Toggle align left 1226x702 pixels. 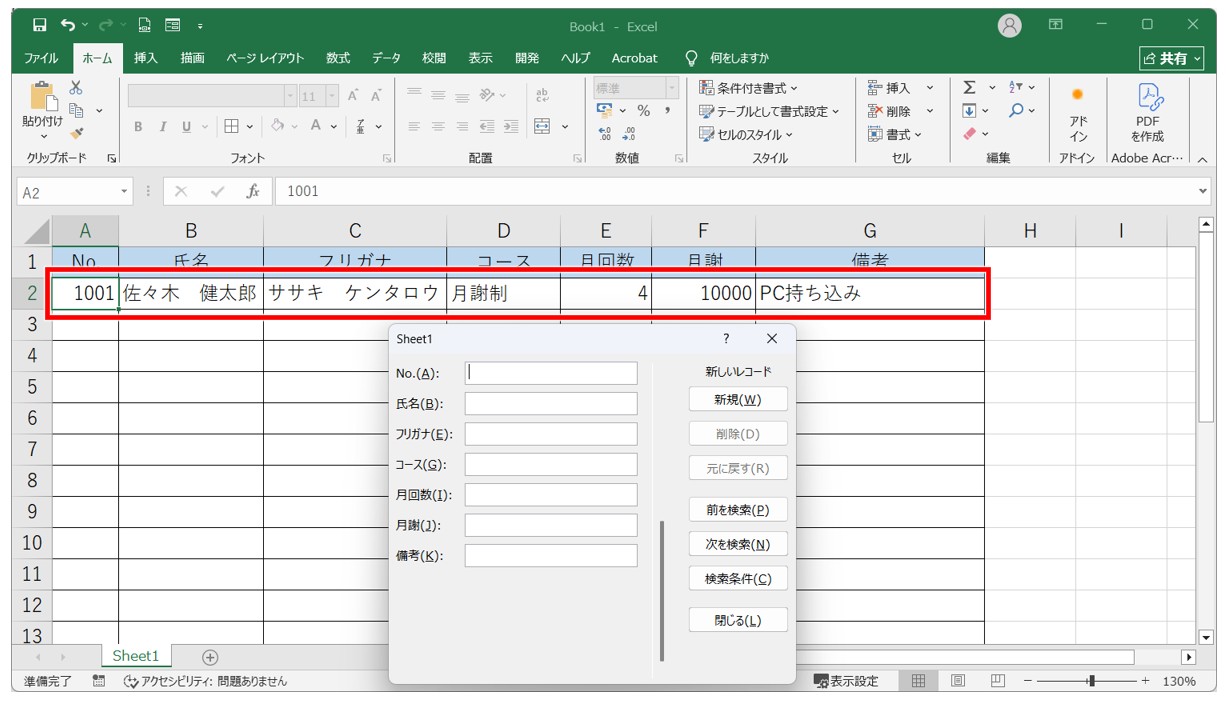(413, 126)
